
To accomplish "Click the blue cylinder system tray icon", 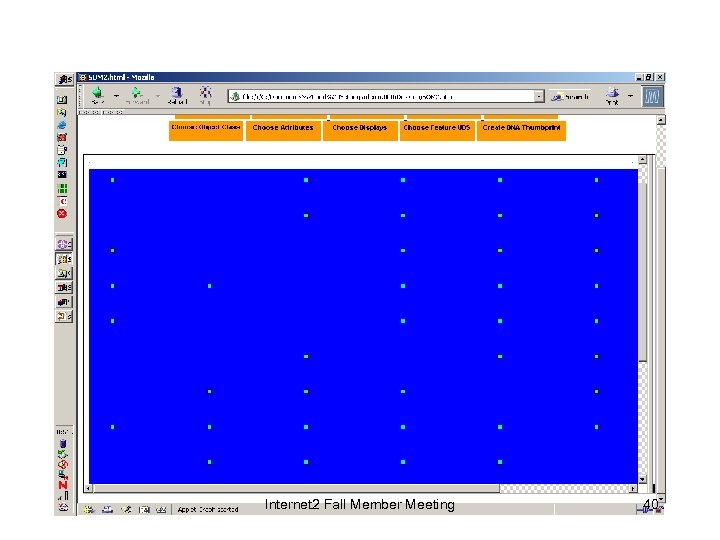I will point(63,444).
